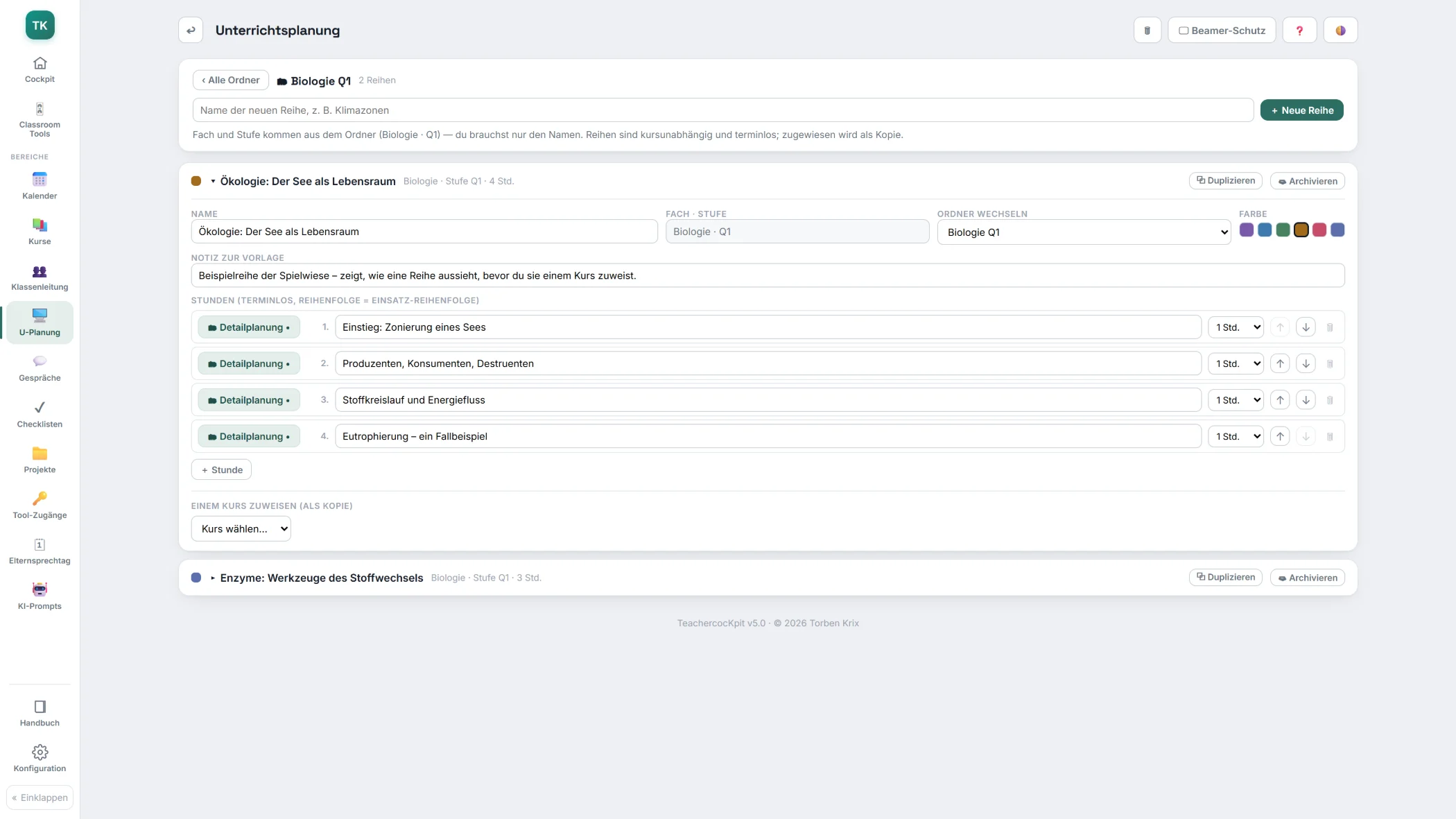Collapse the sidebar with Einklappen

click(40, 798)
